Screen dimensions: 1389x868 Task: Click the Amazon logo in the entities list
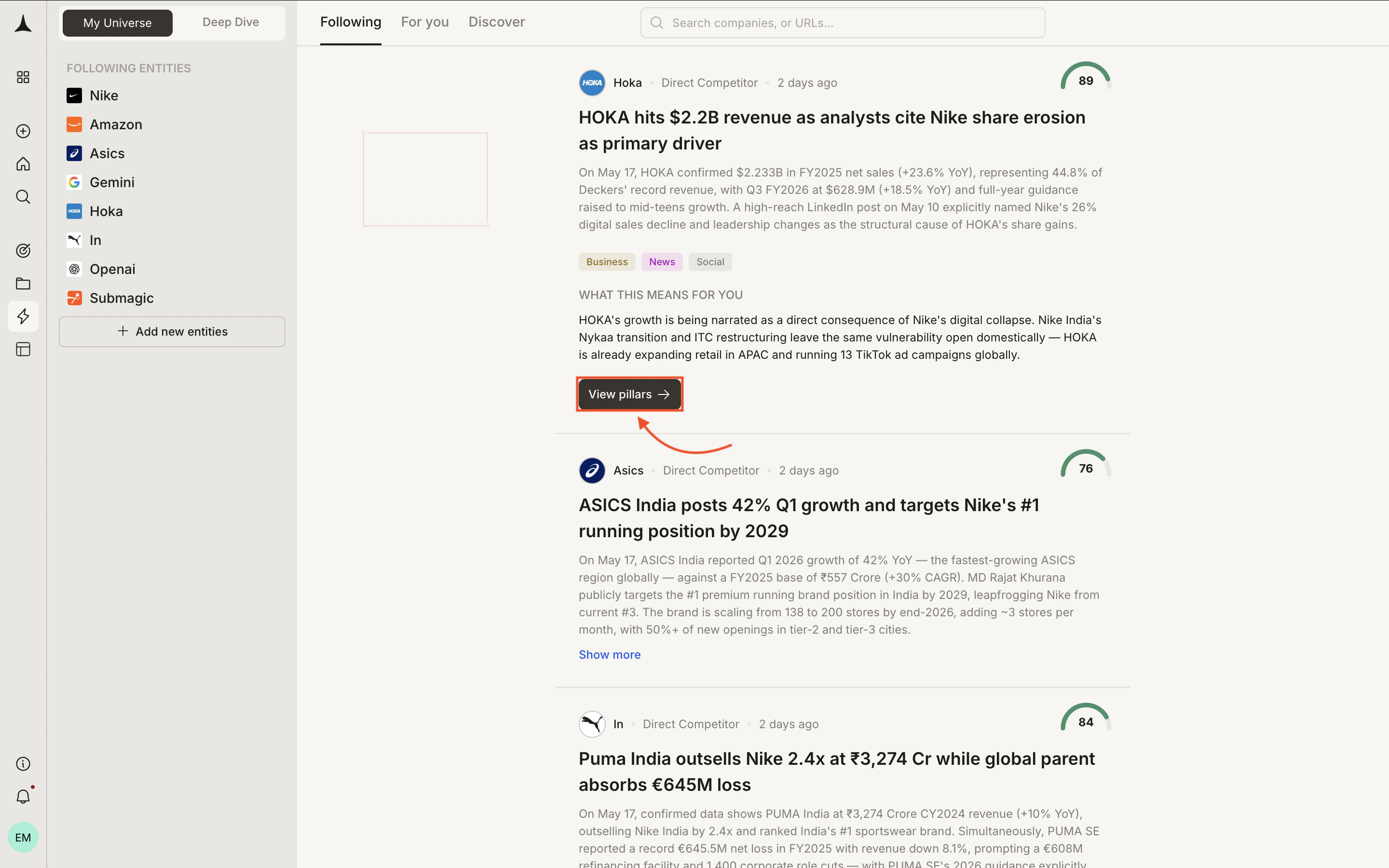74,124
